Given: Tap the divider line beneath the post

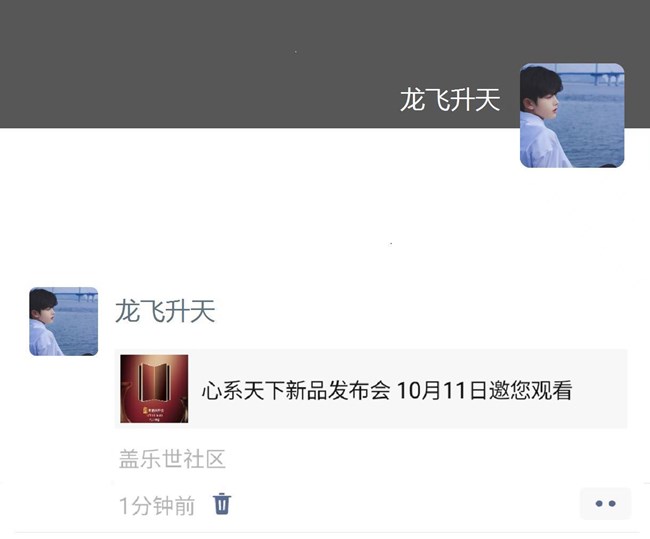Looking at the screenshot, I should click(327, 532).
